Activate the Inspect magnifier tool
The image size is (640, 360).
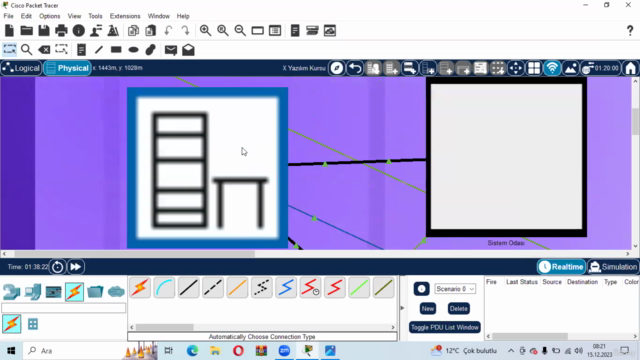(27, 50)
